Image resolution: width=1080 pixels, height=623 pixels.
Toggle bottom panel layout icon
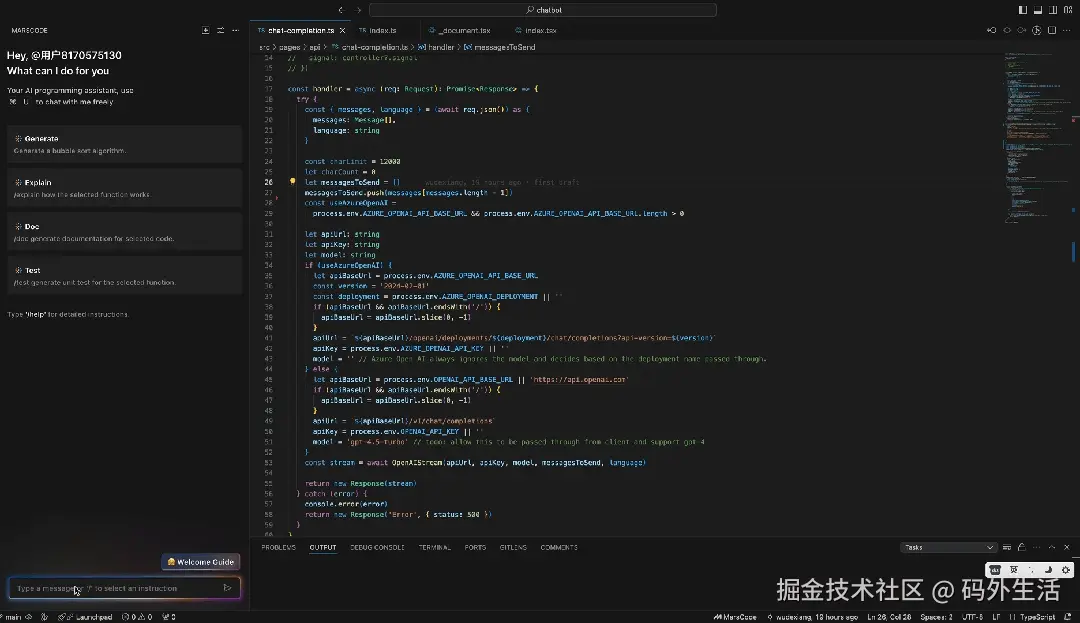click(1038, 10)
